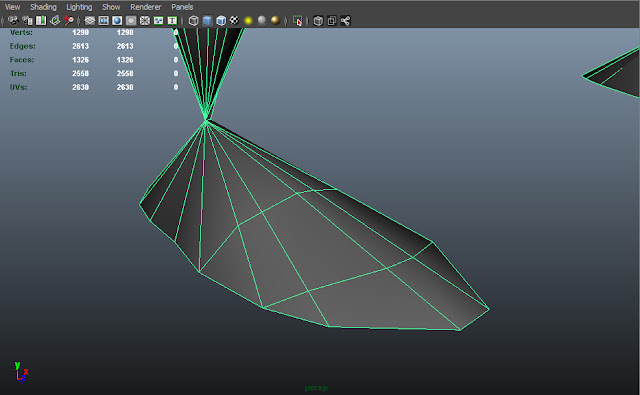Enable wireframe shading cube icon
Viewport: 640px width, 395px height.
(x=193, y=20)
